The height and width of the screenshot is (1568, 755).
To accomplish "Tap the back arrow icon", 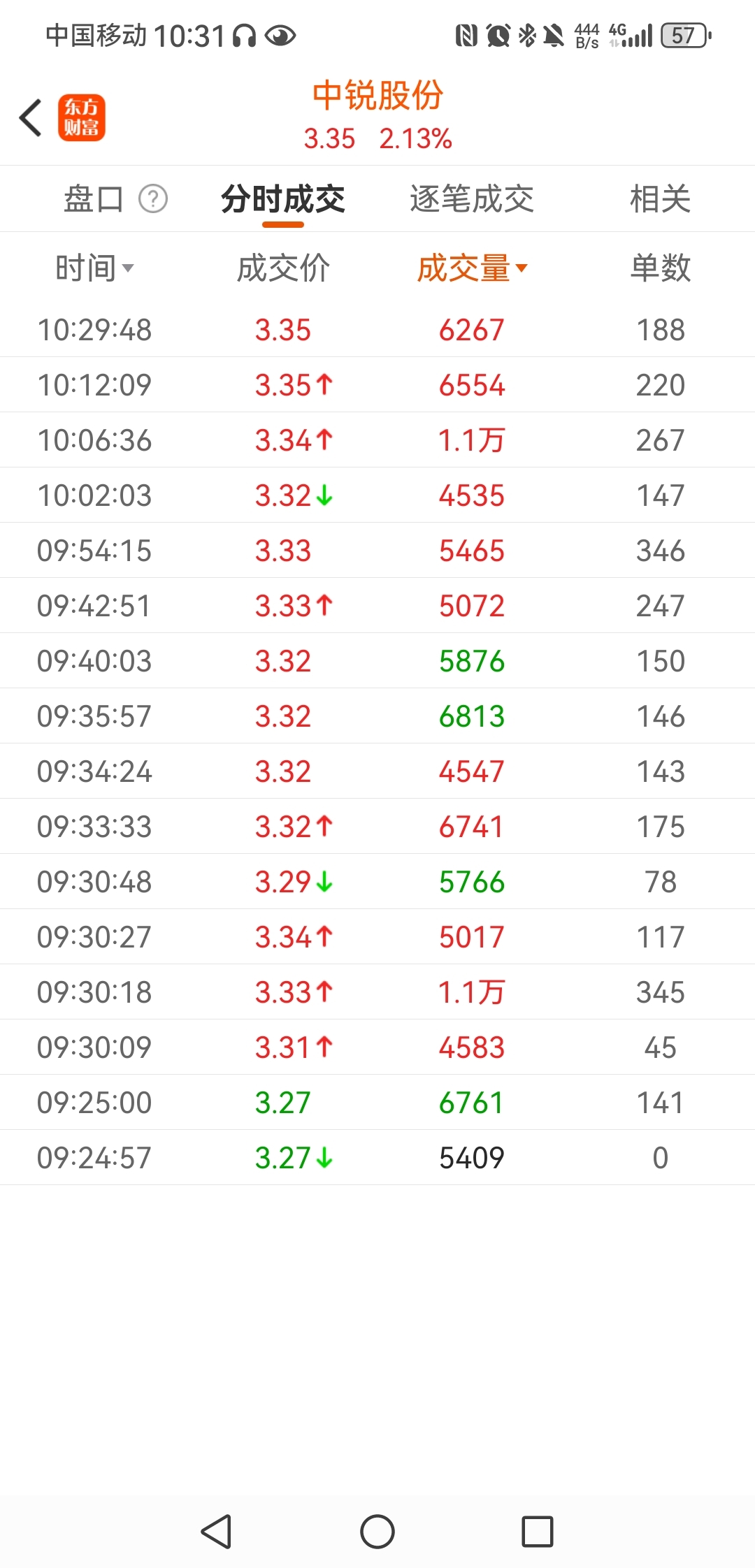I will (31, 117).
